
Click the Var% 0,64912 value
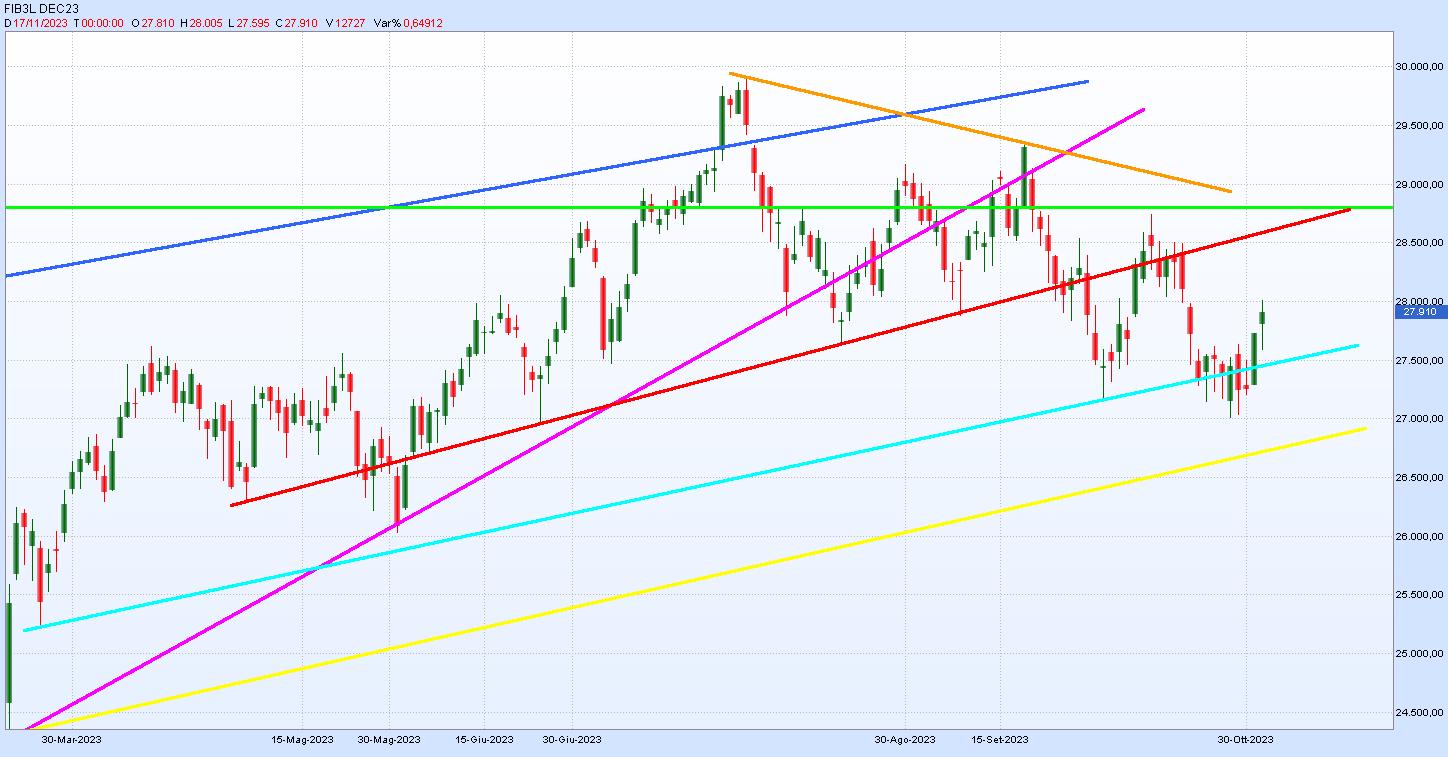click(x=408, y=21)
